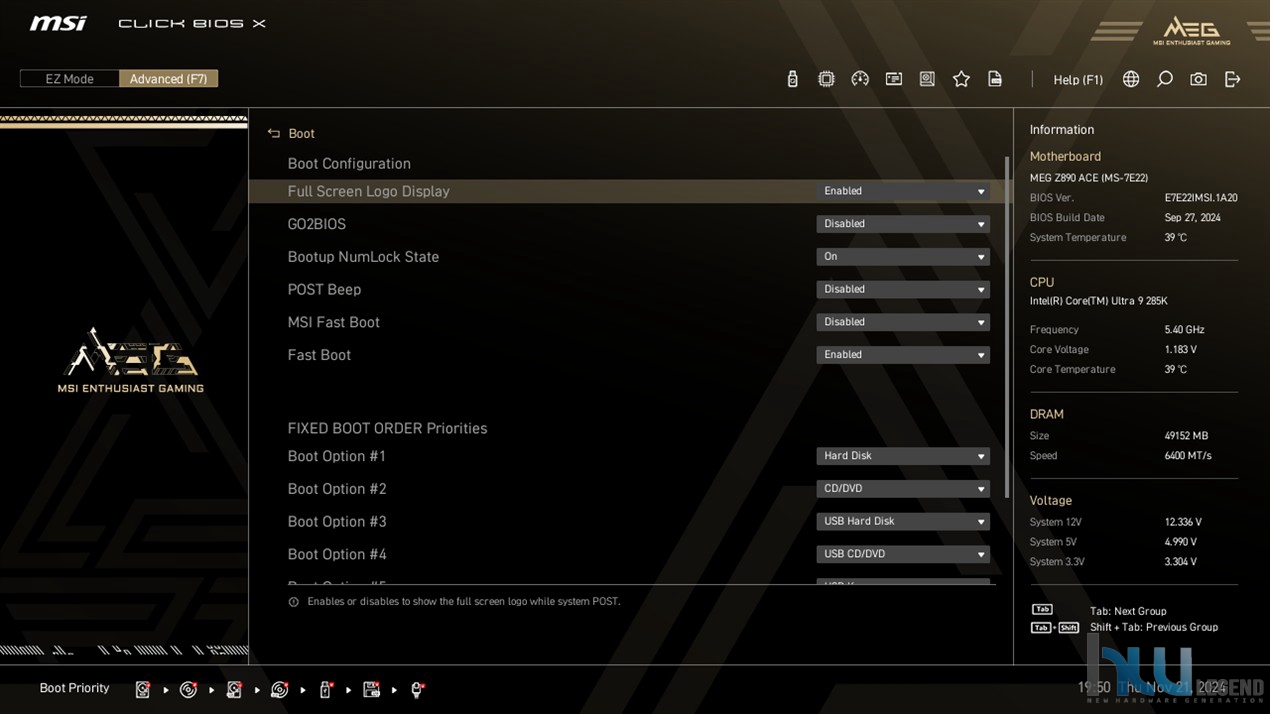Open the M-Flash USB drive icon

tap(792, 79)
